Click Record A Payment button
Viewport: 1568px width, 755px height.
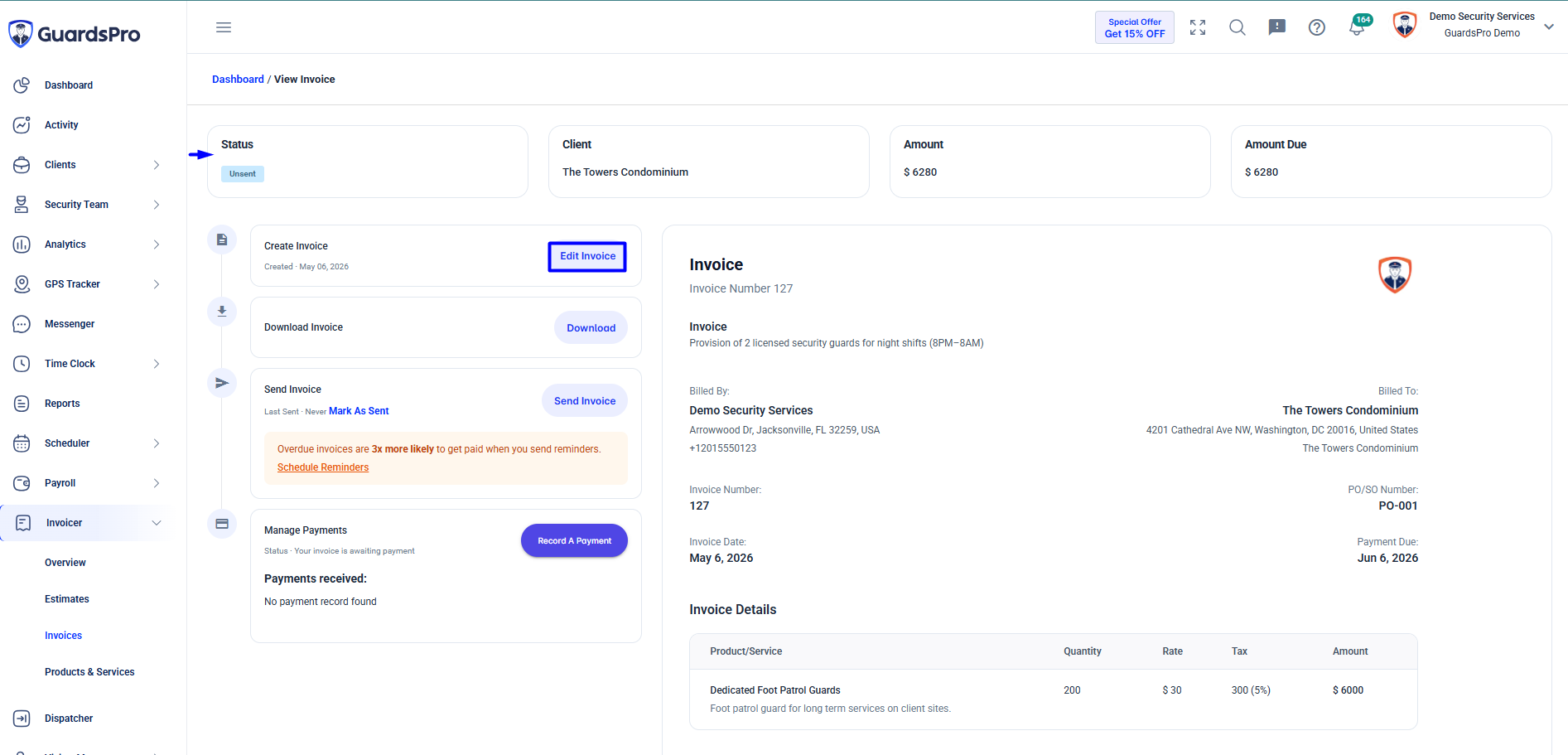click(x=574, y=540)
